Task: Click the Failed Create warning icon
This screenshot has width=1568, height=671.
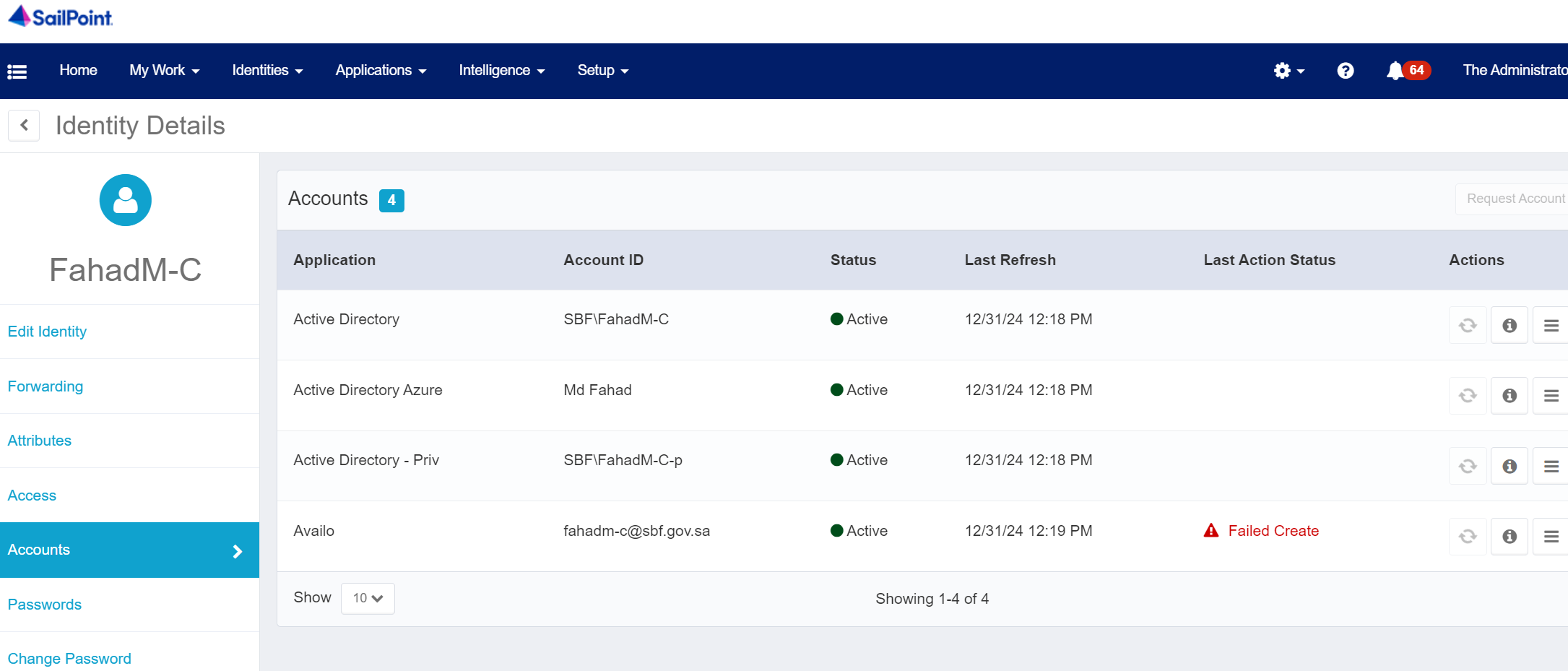Action: coord(1211,531)
